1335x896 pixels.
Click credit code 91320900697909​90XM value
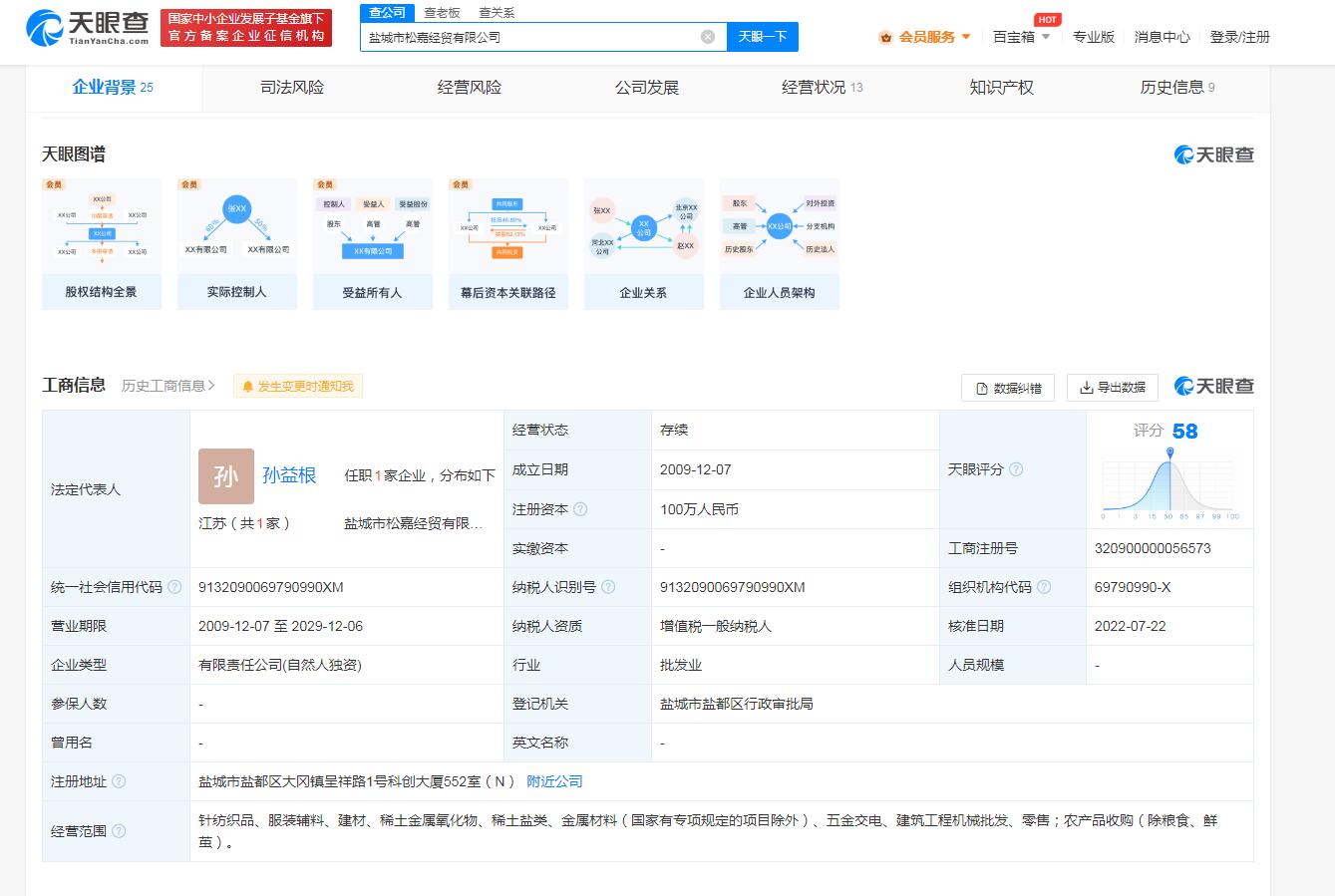pos(271,587)
